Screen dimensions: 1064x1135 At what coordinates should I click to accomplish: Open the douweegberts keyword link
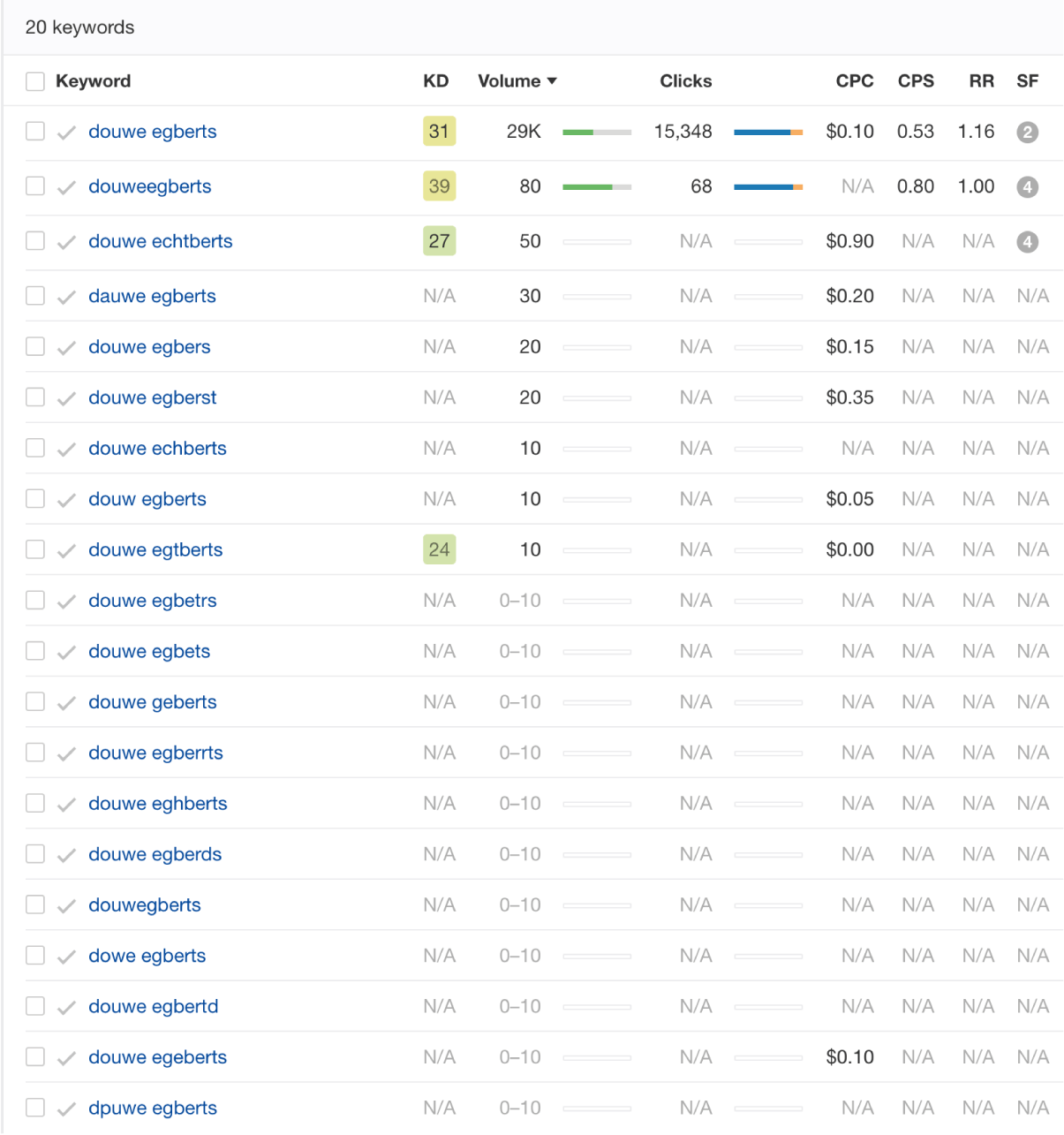click(x=150, y=186)
